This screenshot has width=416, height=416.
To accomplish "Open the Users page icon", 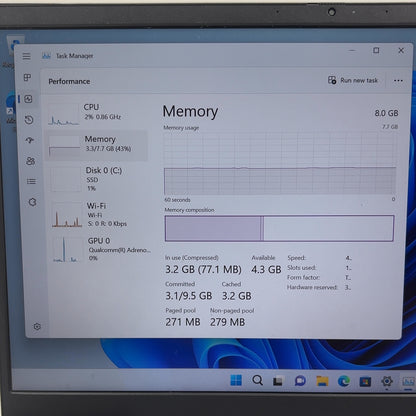I will tap(30, 161).
